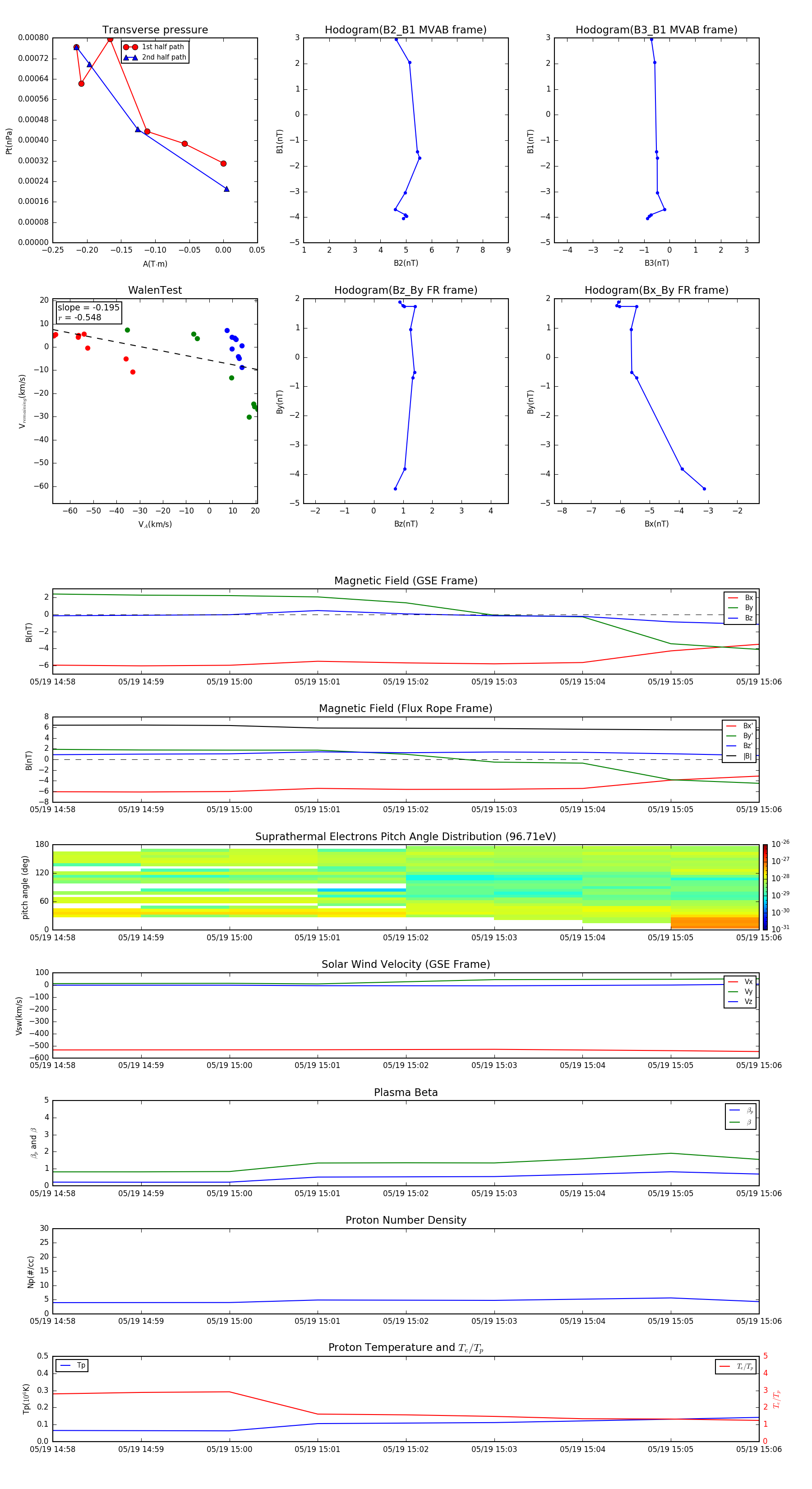Select the "1st half path" legend entry

point(154,47)
